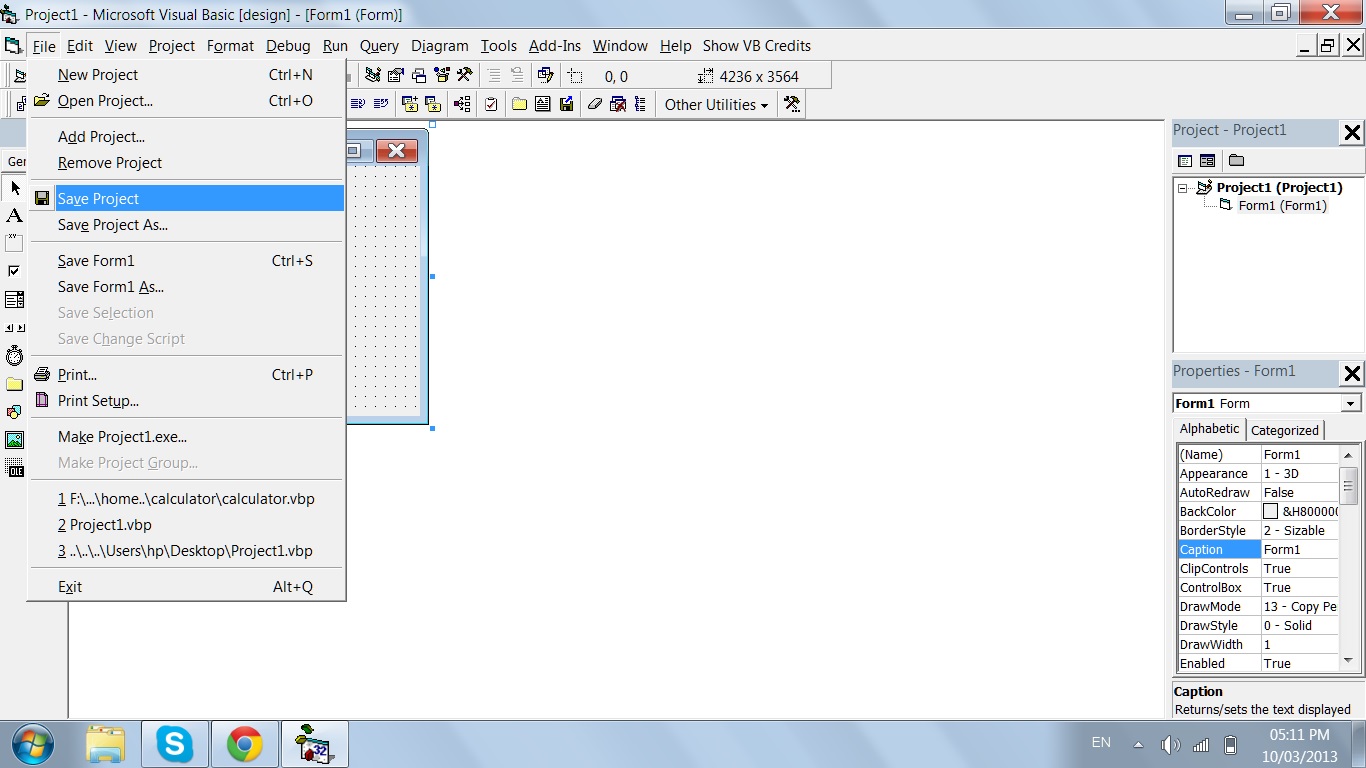Click Project Explorer toolbar icon
Viewport: 1366px width, 768px height.
(x=373, y=76)
